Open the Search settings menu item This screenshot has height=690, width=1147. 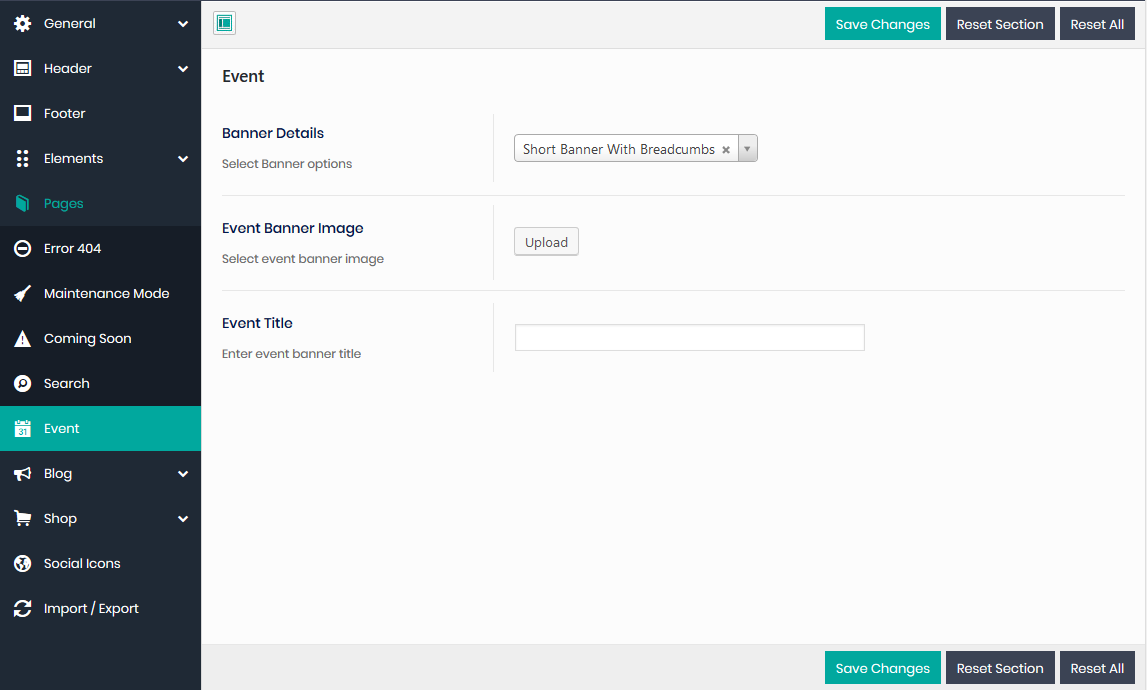pyautogui.click(x=66, y=383)
